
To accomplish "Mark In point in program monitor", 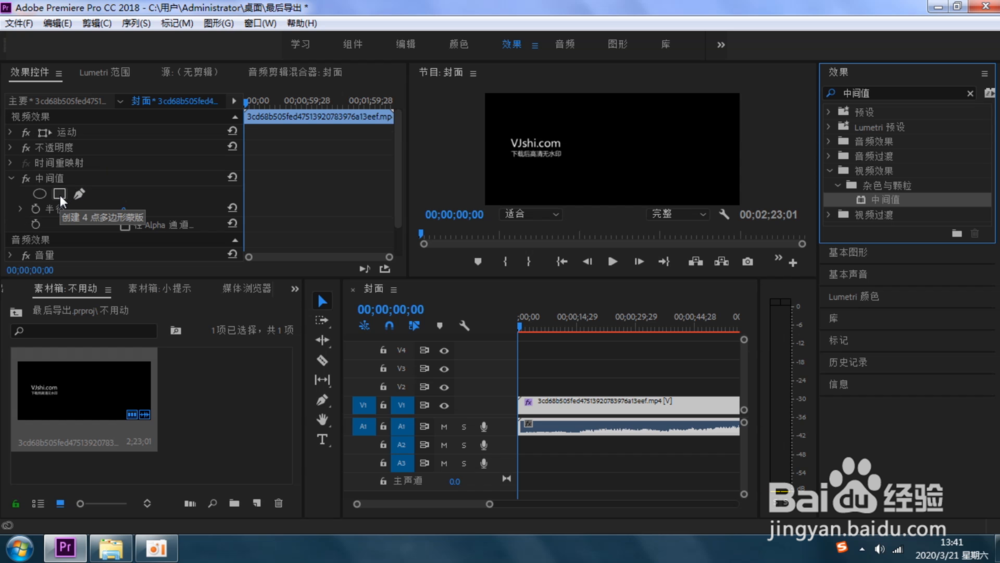I will 505,261.
